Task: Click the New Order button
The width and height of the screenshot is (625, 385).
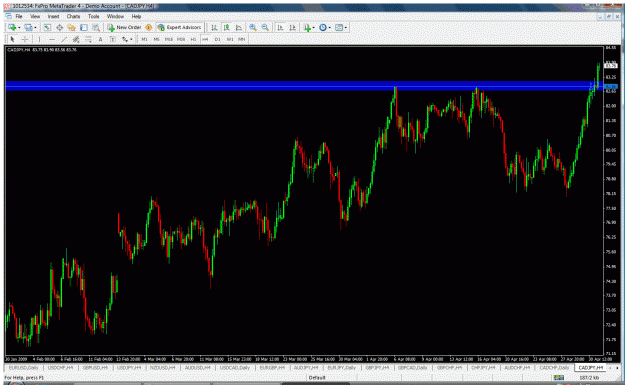Action: pos(124,27)
